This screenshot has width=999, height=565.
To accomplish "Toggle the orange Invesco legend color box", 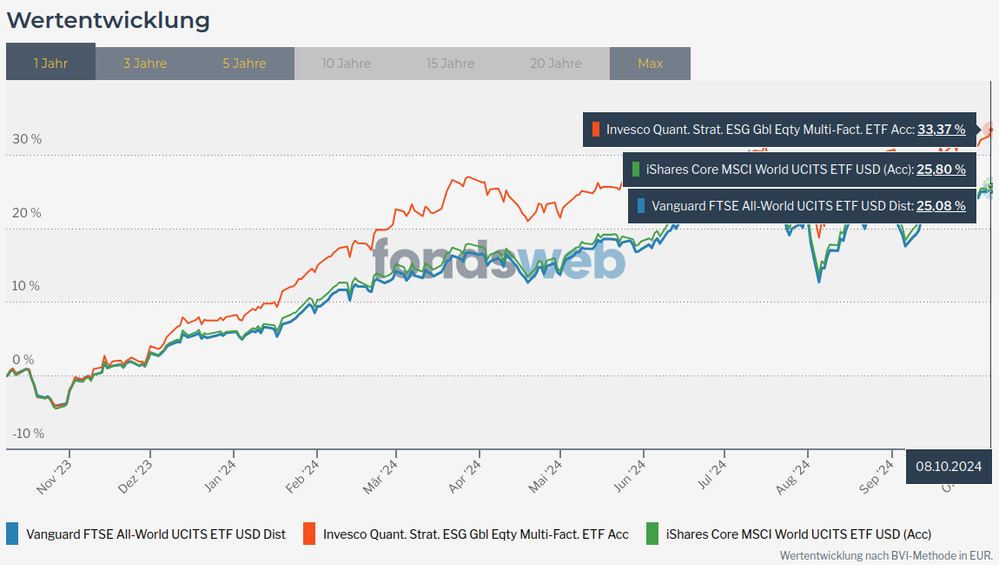I will (309, 534).
